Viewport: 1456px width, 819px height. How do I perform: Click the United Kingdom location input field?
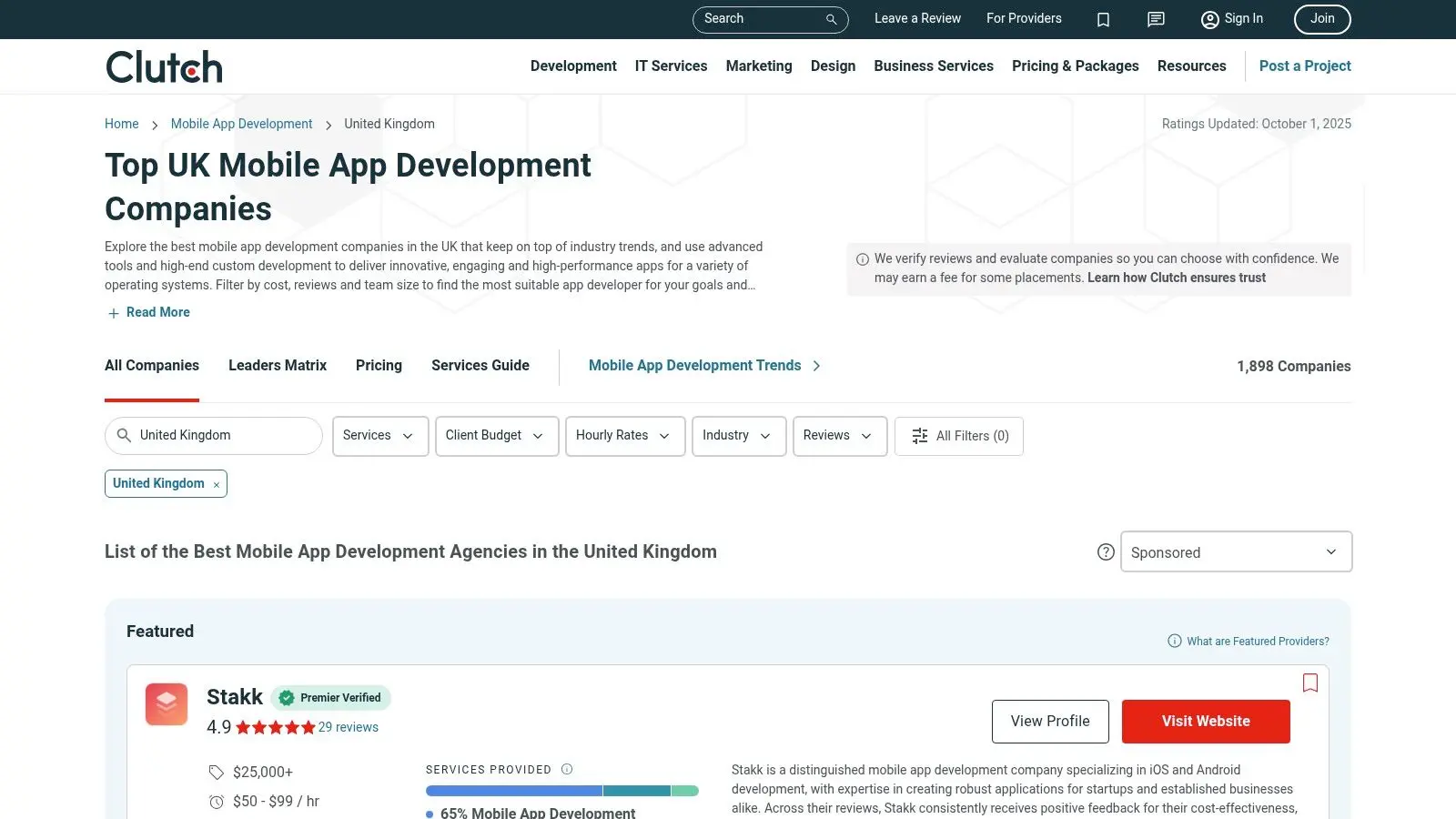pyautogui.click(x=223, y=436)
